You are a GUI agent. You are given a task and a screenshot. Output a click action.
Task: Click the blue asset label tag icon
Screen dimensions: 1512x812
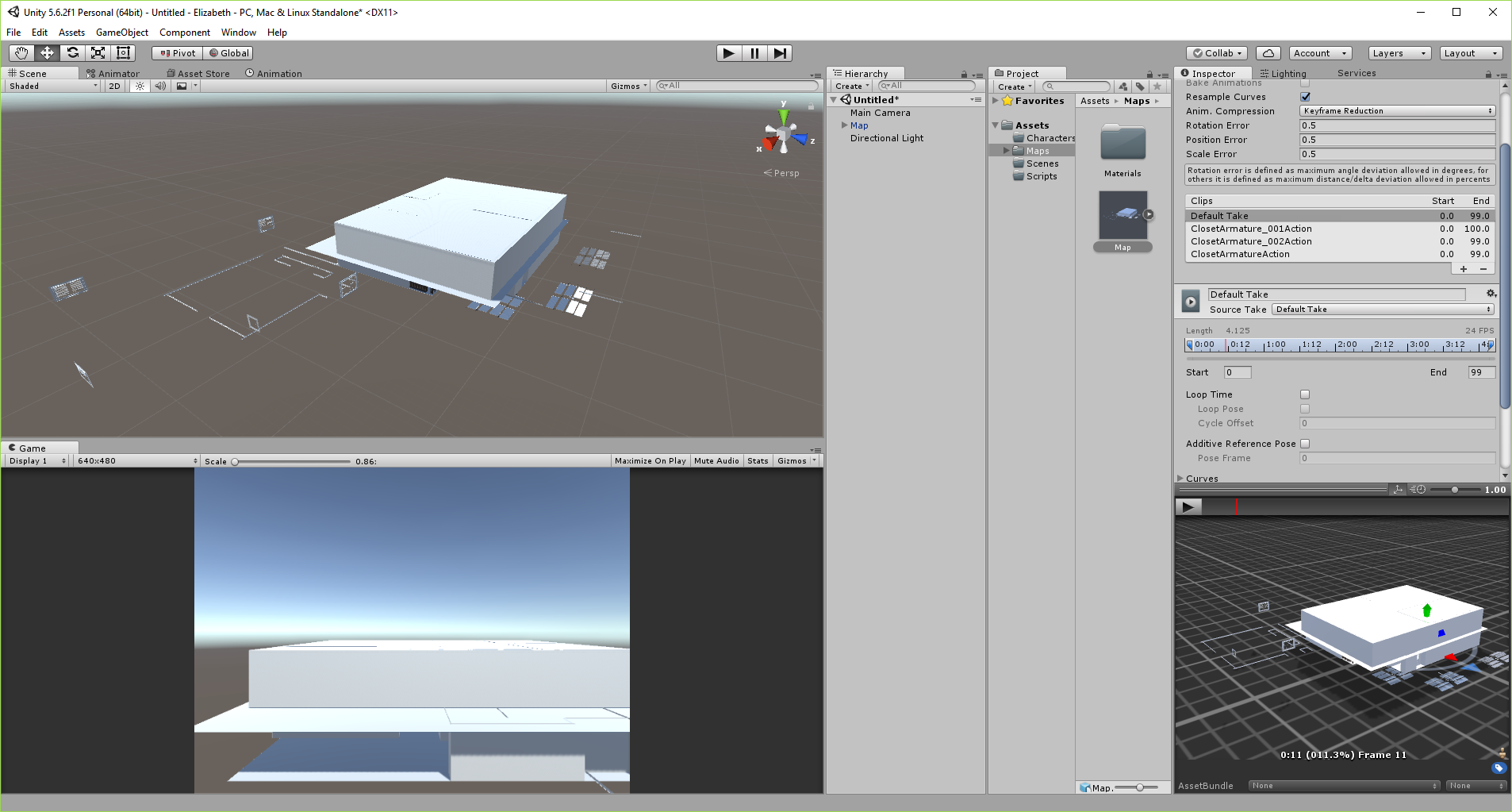[x=1499, y=768]
